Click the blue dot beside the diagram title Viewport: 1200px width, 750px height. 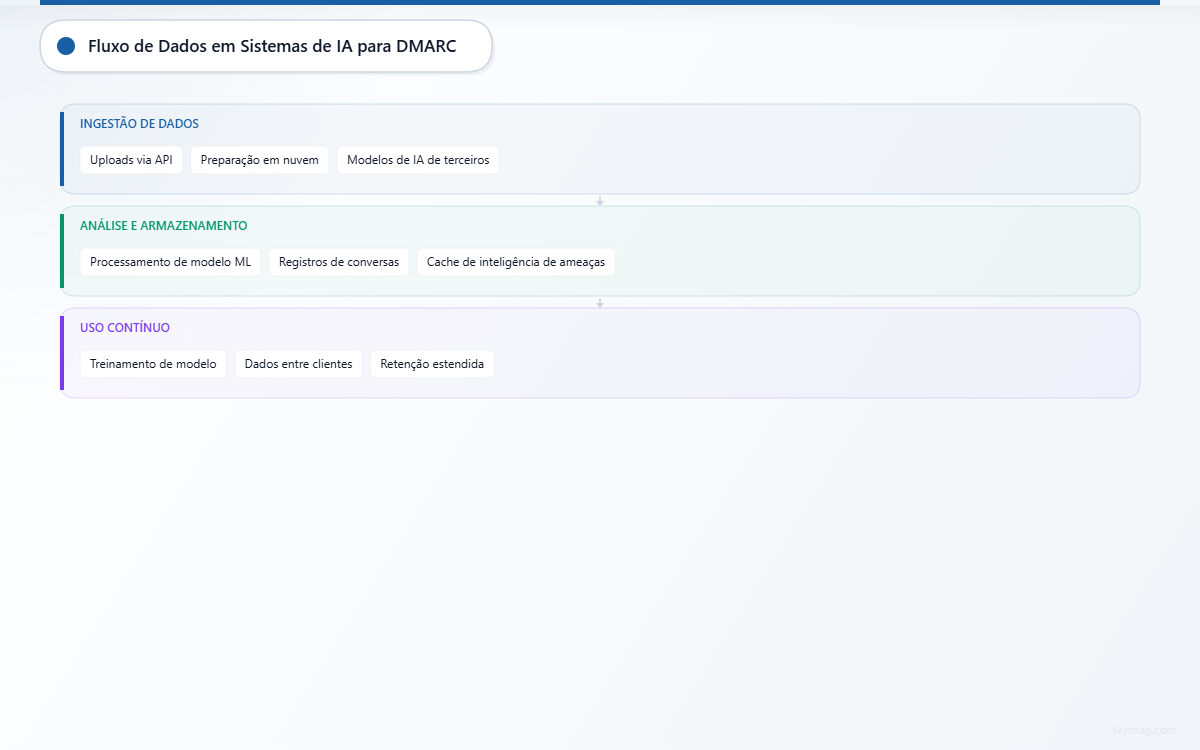click(66, 46)
